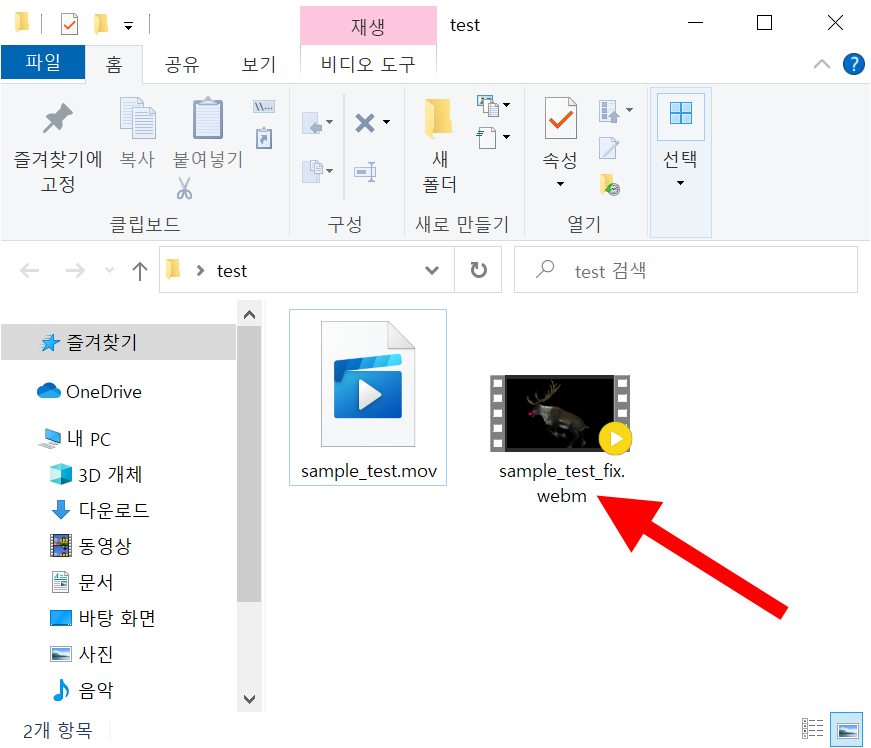Switch to the 공유 (Share) tab
871x748 pixels.
coord(182,64)
